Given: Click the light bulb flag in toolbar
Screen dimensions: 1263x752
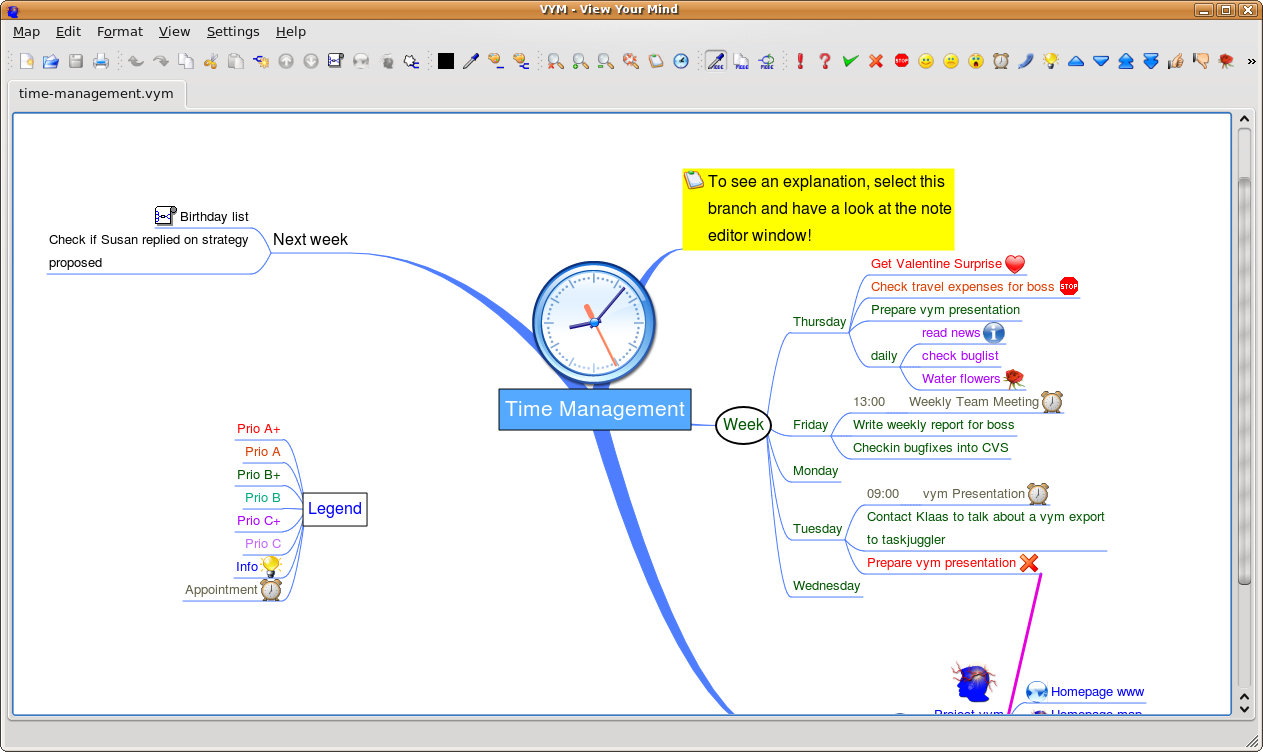Looking at the screenshot, I should (x=1051, y=61).
